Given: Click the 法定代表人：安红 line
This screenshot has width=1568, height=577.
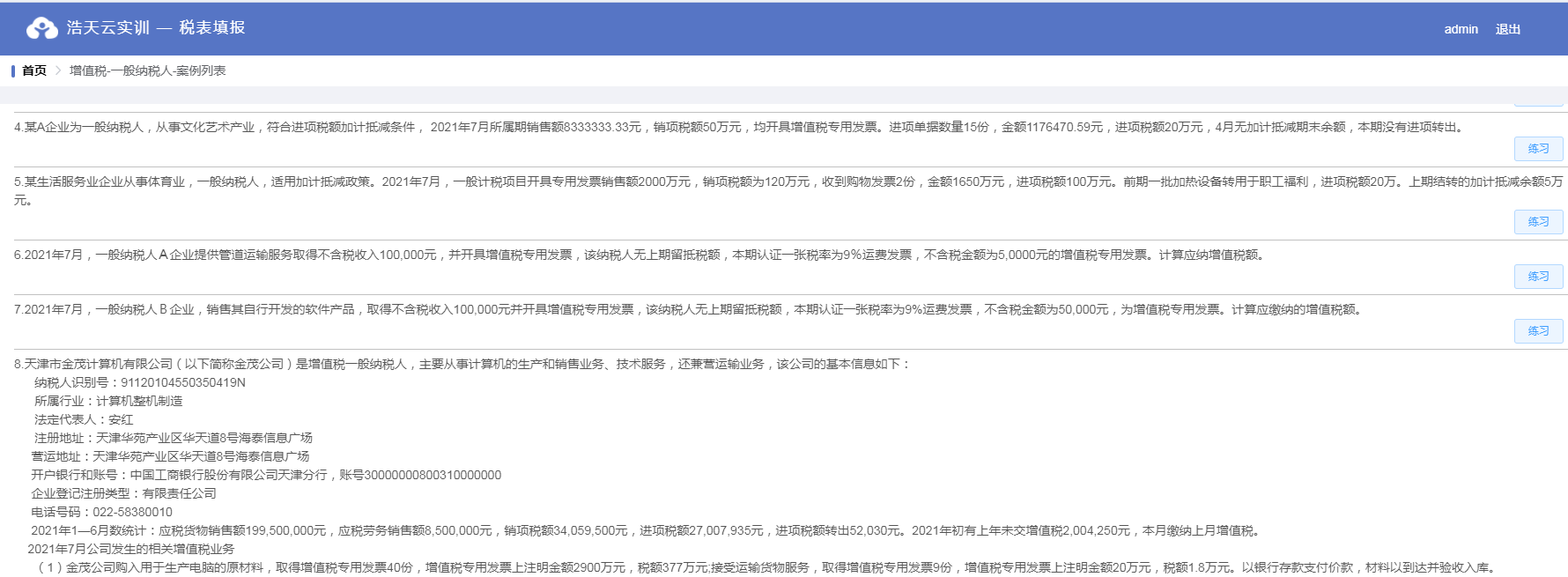Looking at the screenshot, I should coord(84,419).
